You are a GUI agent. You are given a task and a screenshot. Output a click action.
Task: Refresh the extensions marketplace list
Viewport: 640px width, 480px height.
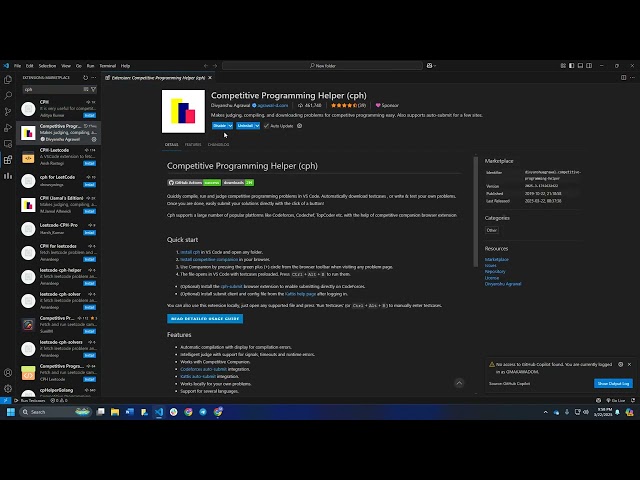click(85, 78)
